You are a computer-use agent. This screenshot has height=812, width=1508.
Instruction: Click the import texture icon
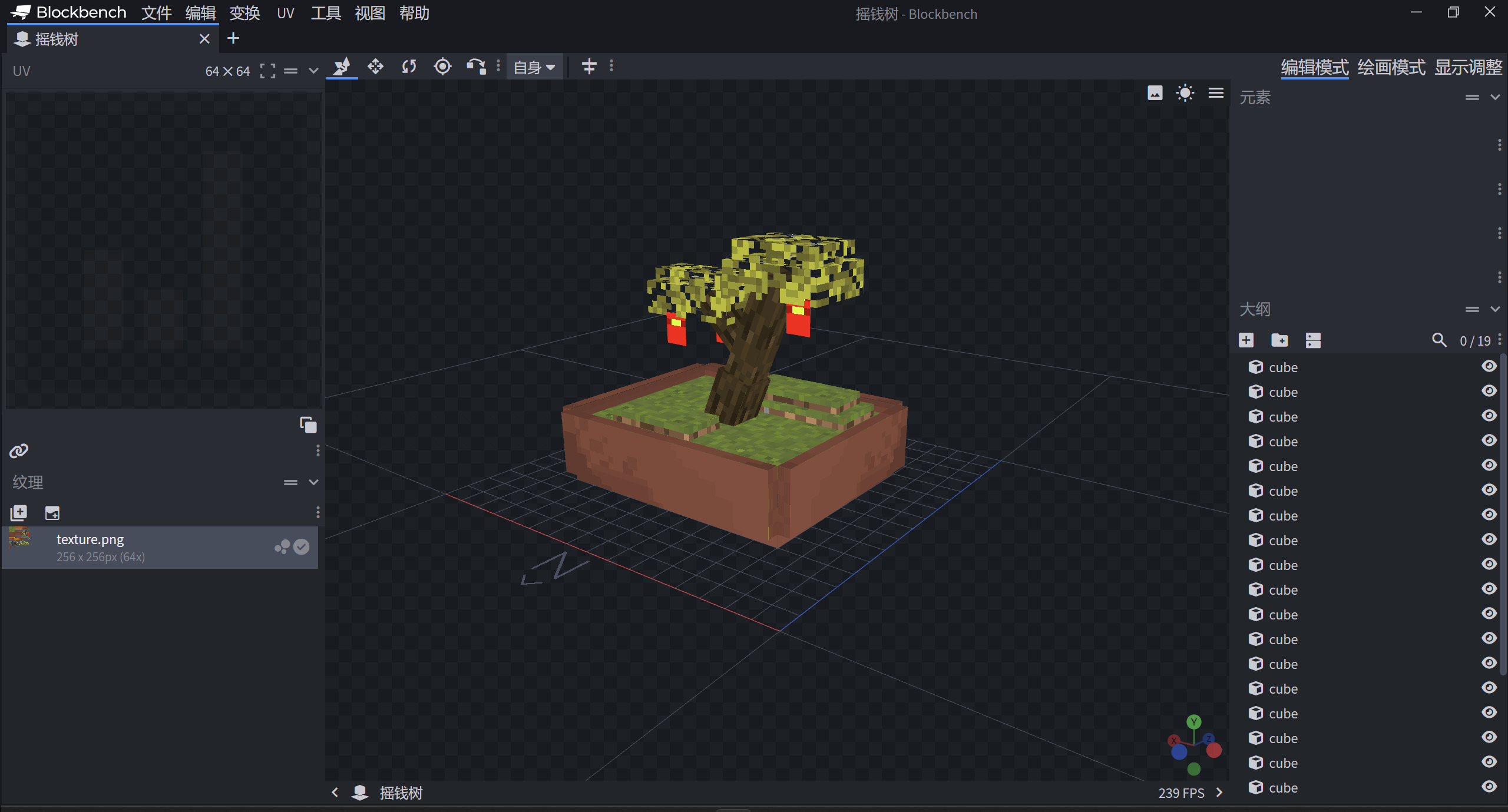pyautogui.click(x=19, y=513)
